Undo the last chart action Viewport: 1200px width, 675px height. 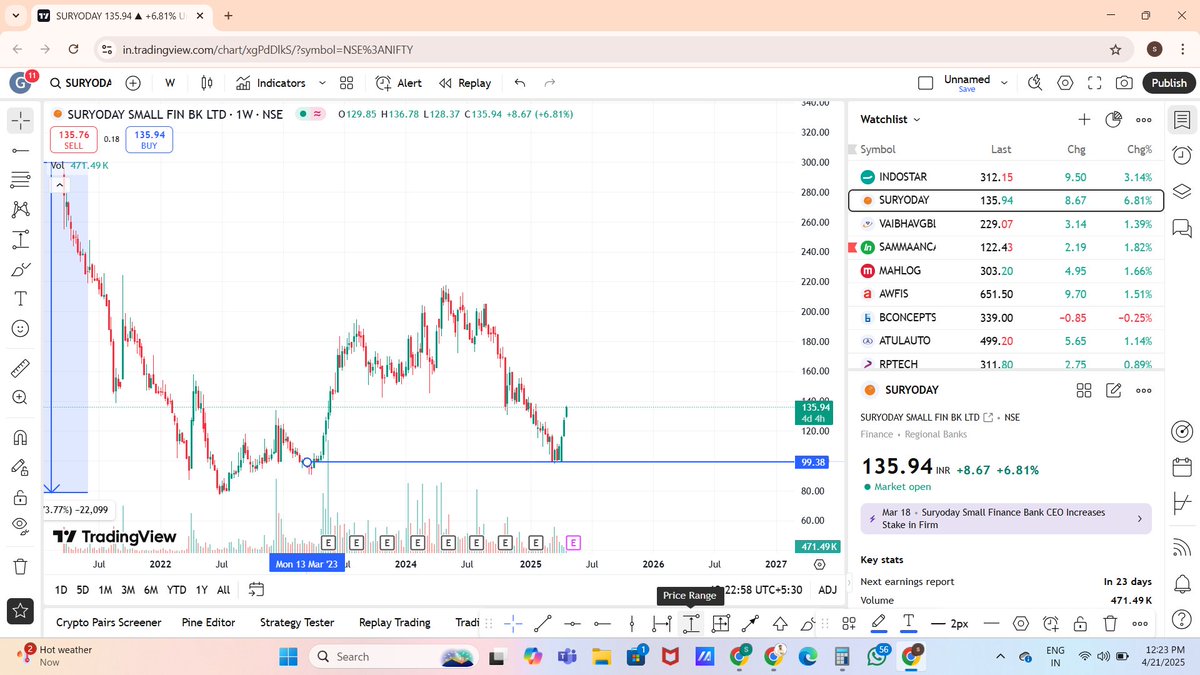click(x=519, y=83)
